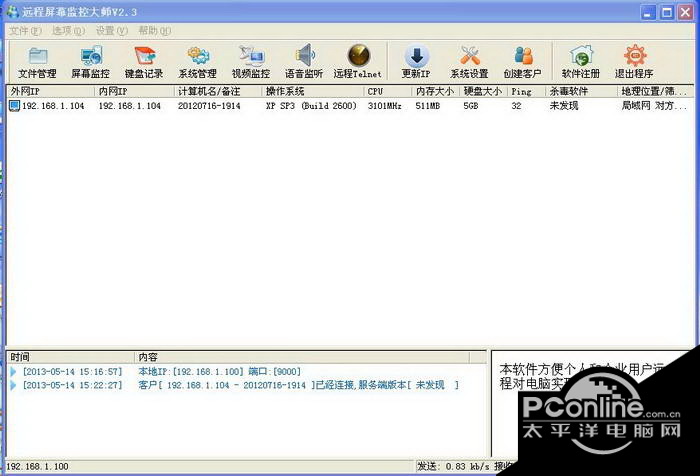The image size is (700, 476).
Task: Click the arrow icon of the 15:16:57 log entry
Action: 13,372
